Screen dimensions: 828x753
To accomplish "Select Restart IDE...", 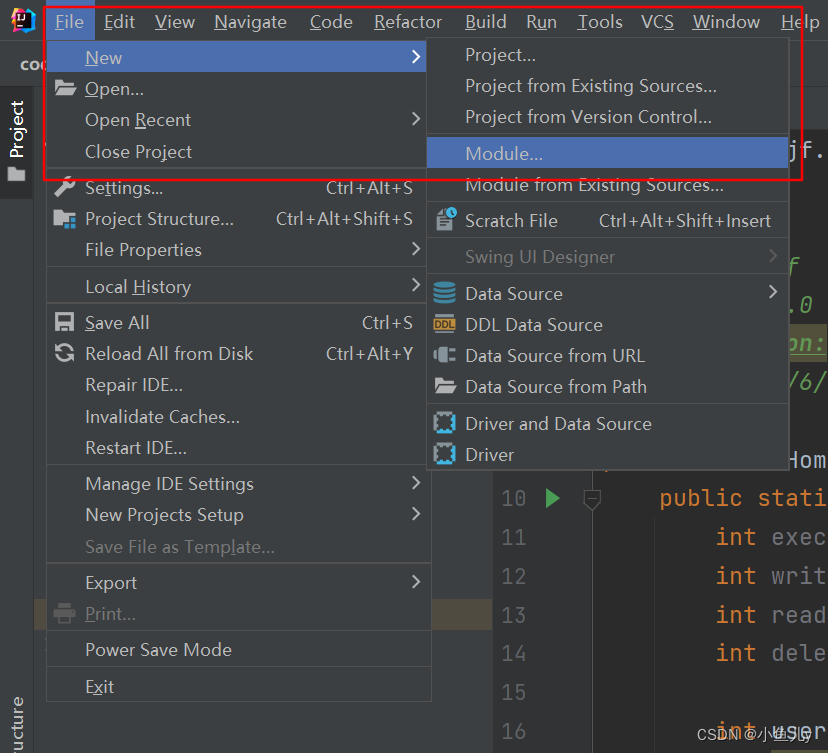I will pos(236,448).
